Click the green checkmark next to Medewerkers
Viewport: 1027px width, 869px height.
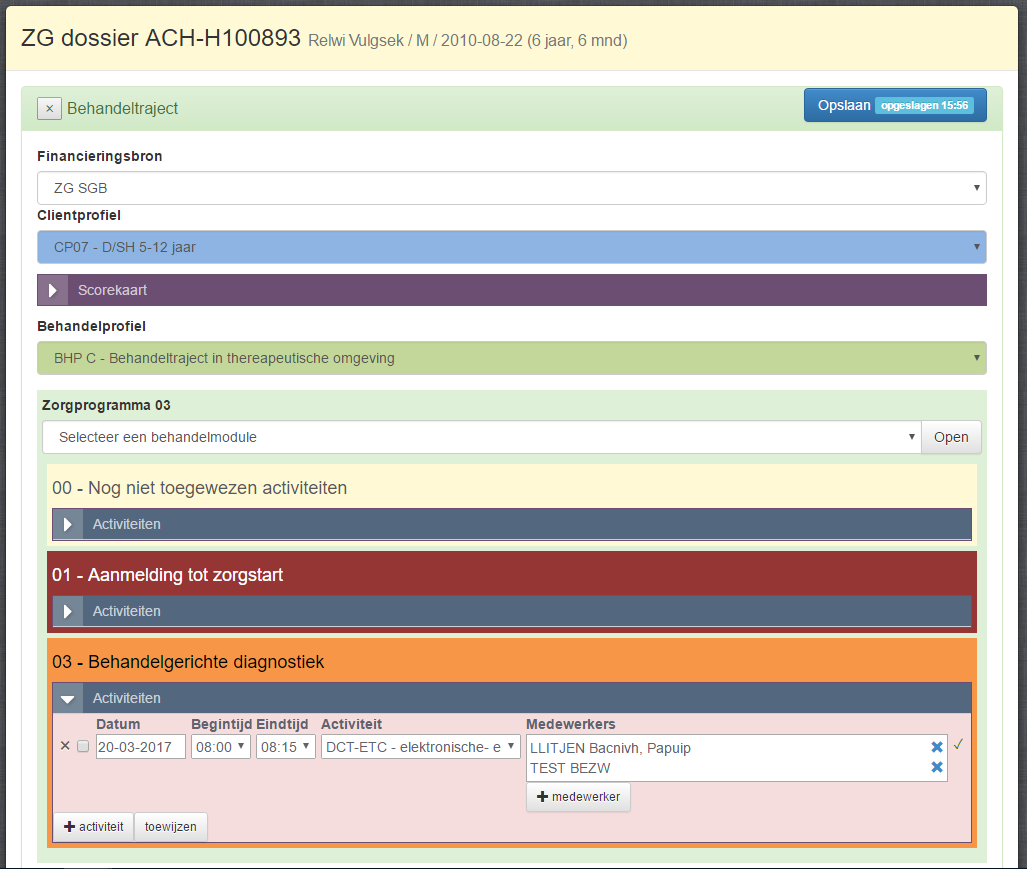pos(958,745)
